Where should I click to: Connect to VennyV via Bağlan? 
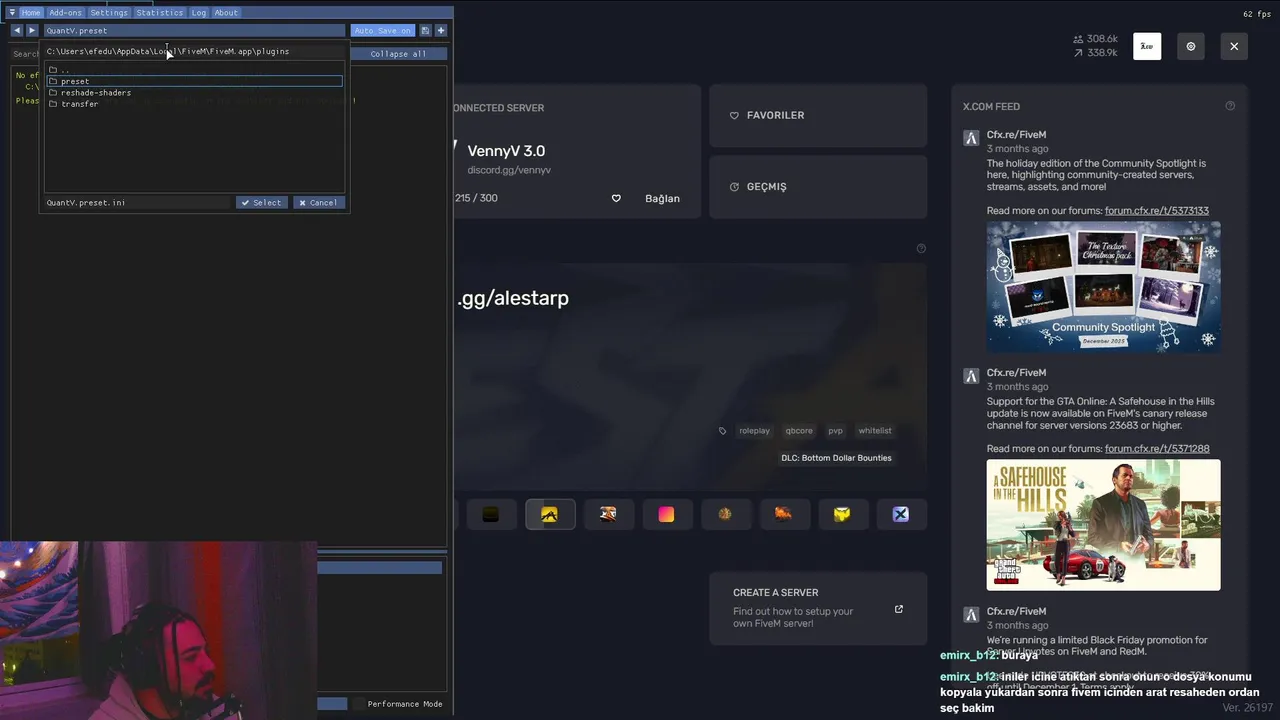(x=662, y=198)
